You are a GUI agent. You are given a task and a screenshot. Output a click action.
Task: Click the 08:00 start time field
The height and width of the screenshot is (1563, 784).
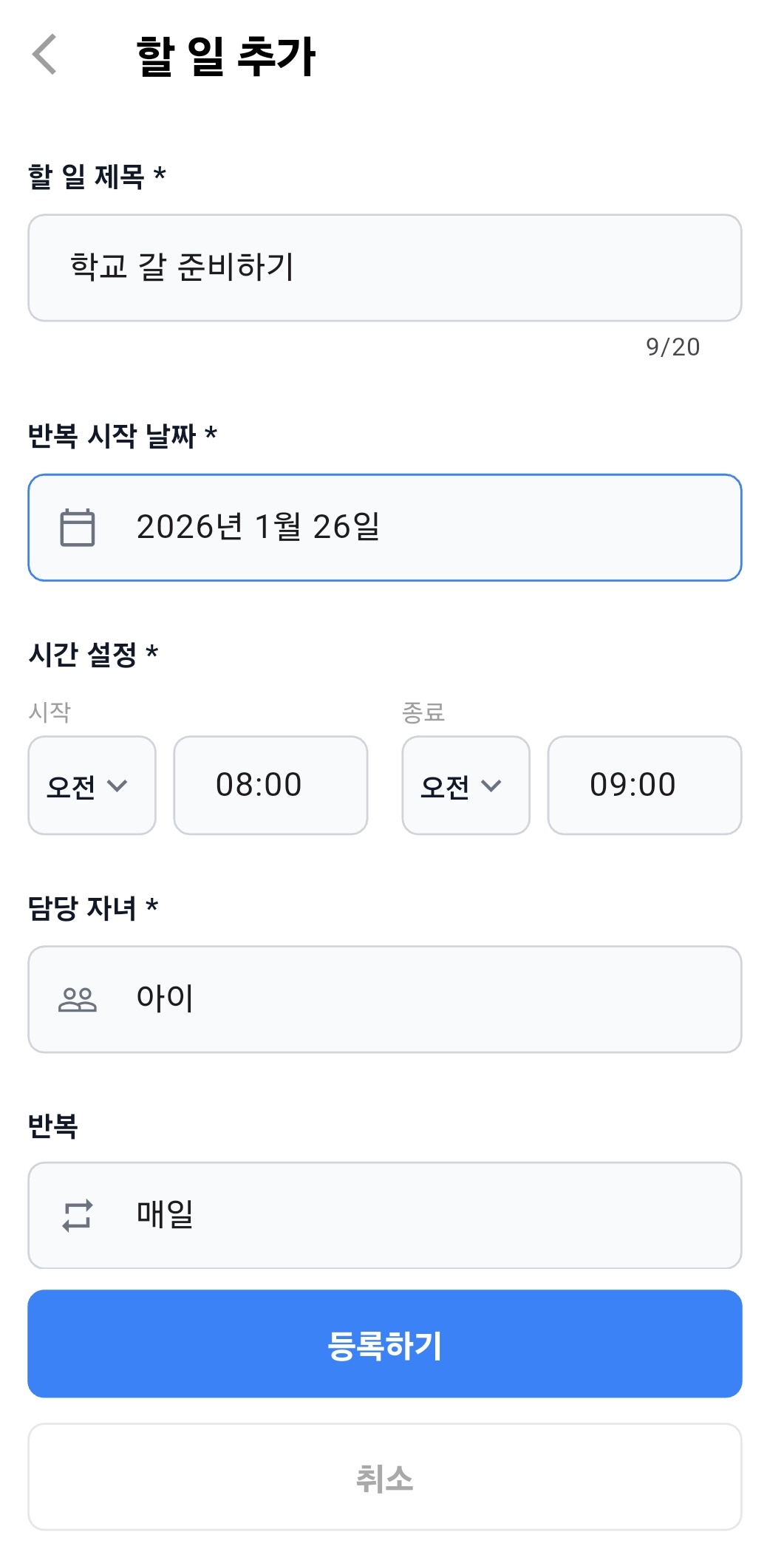click(x=270, y=785)
